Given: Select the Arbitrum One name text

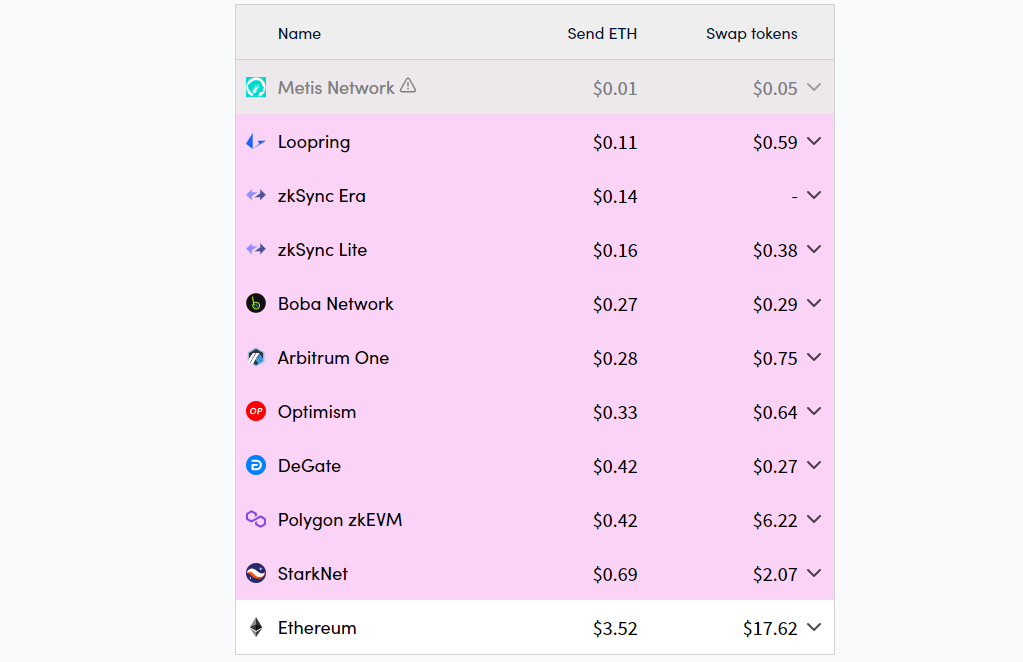Looking at the screenshot, I should pyautogui.click(x=333, y=358).
